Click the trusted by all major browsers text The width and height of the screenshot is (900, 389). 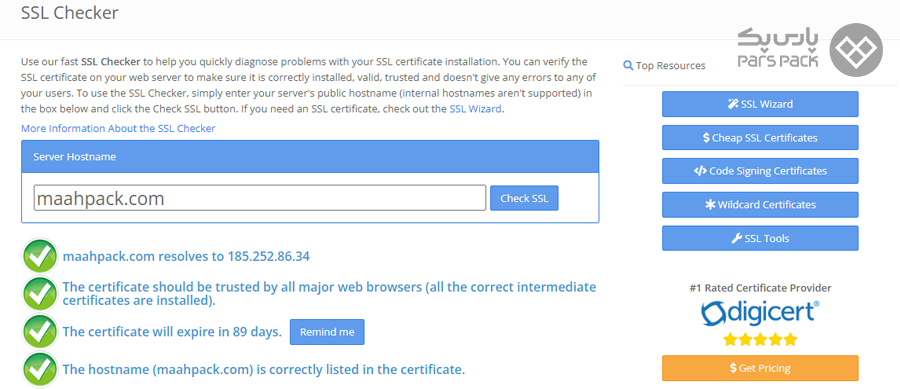pyautogui.click(x=329, y=293)
